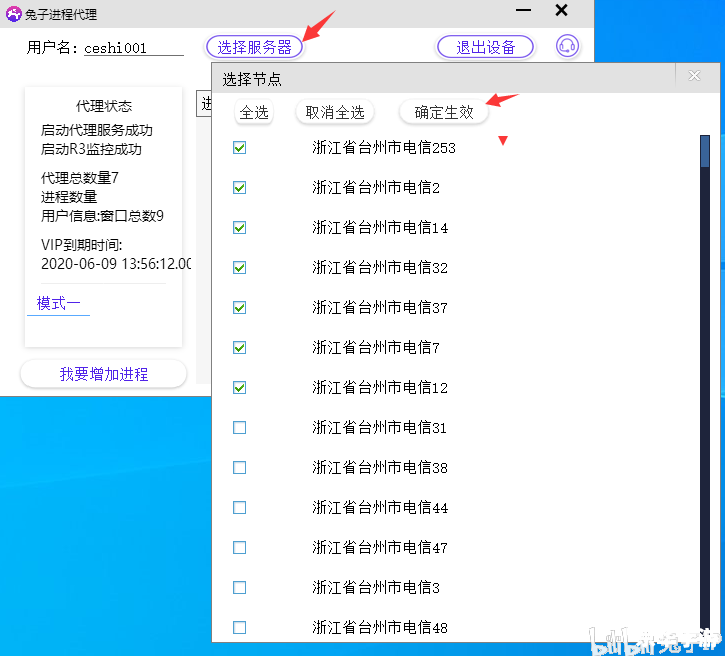Screen dimensions: 725x656
Task: Minimize the 兔子进程代理 window
Action: (523, 10)
